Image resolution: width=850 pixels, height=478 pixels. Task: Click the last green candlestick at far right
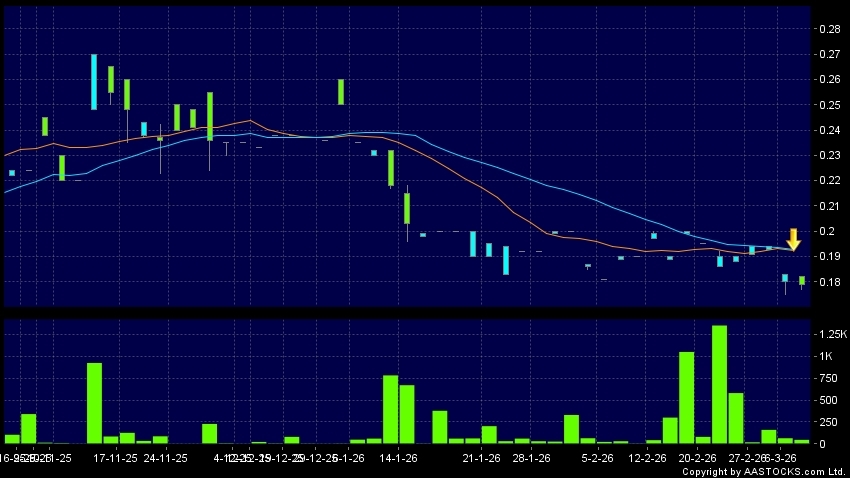point(802,281)
